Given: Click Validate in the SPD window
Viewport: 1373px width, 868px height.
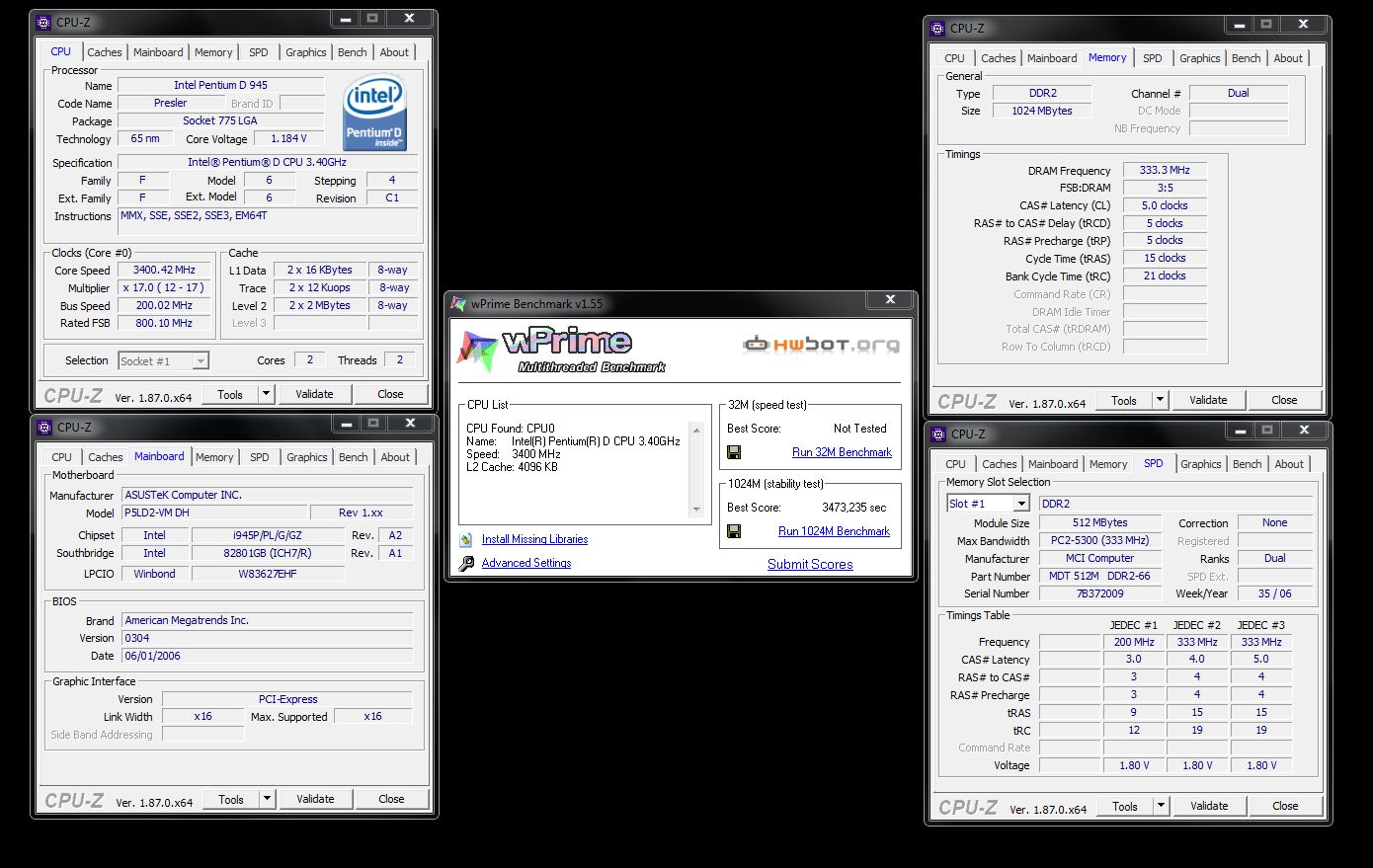Looking at the screenshot, I should tap(1209, 806).
